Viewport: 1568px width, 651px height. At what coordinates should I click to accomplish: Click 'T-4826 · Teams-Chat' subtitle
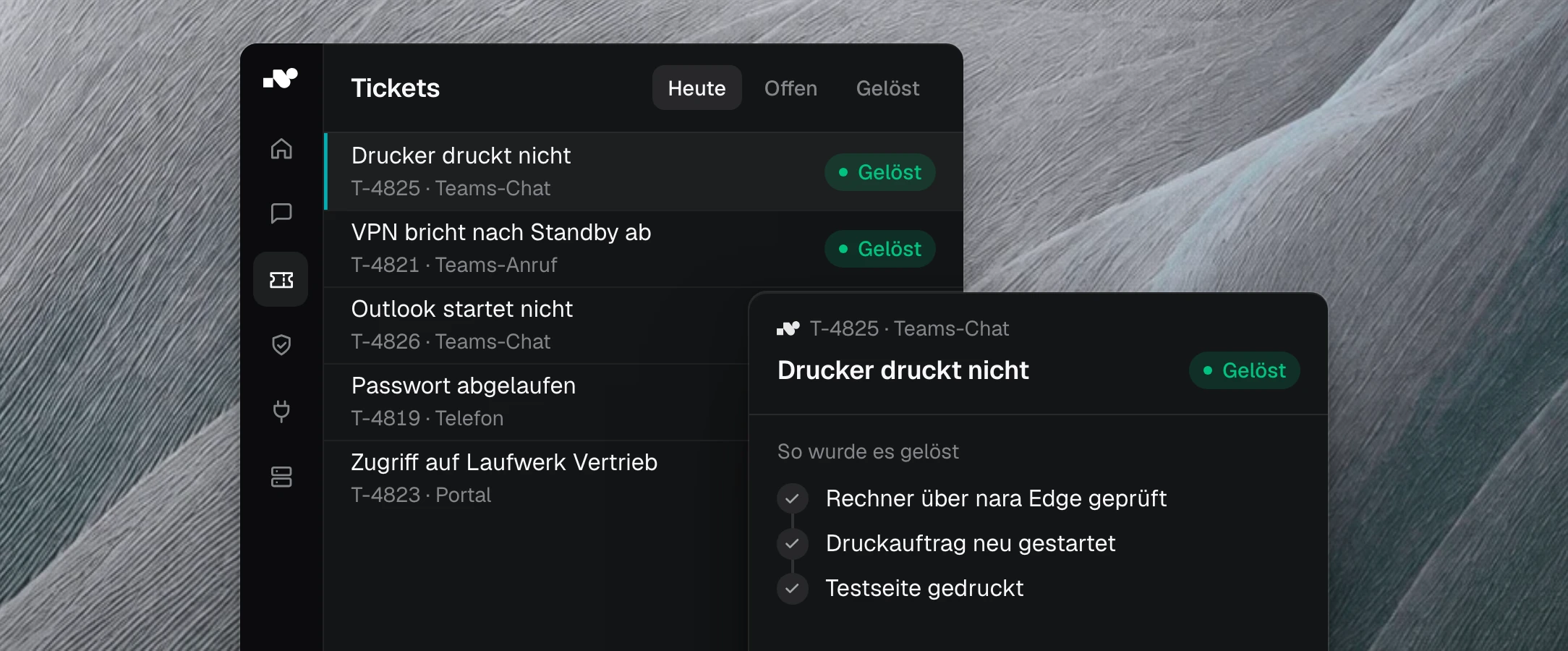(451, 341)
